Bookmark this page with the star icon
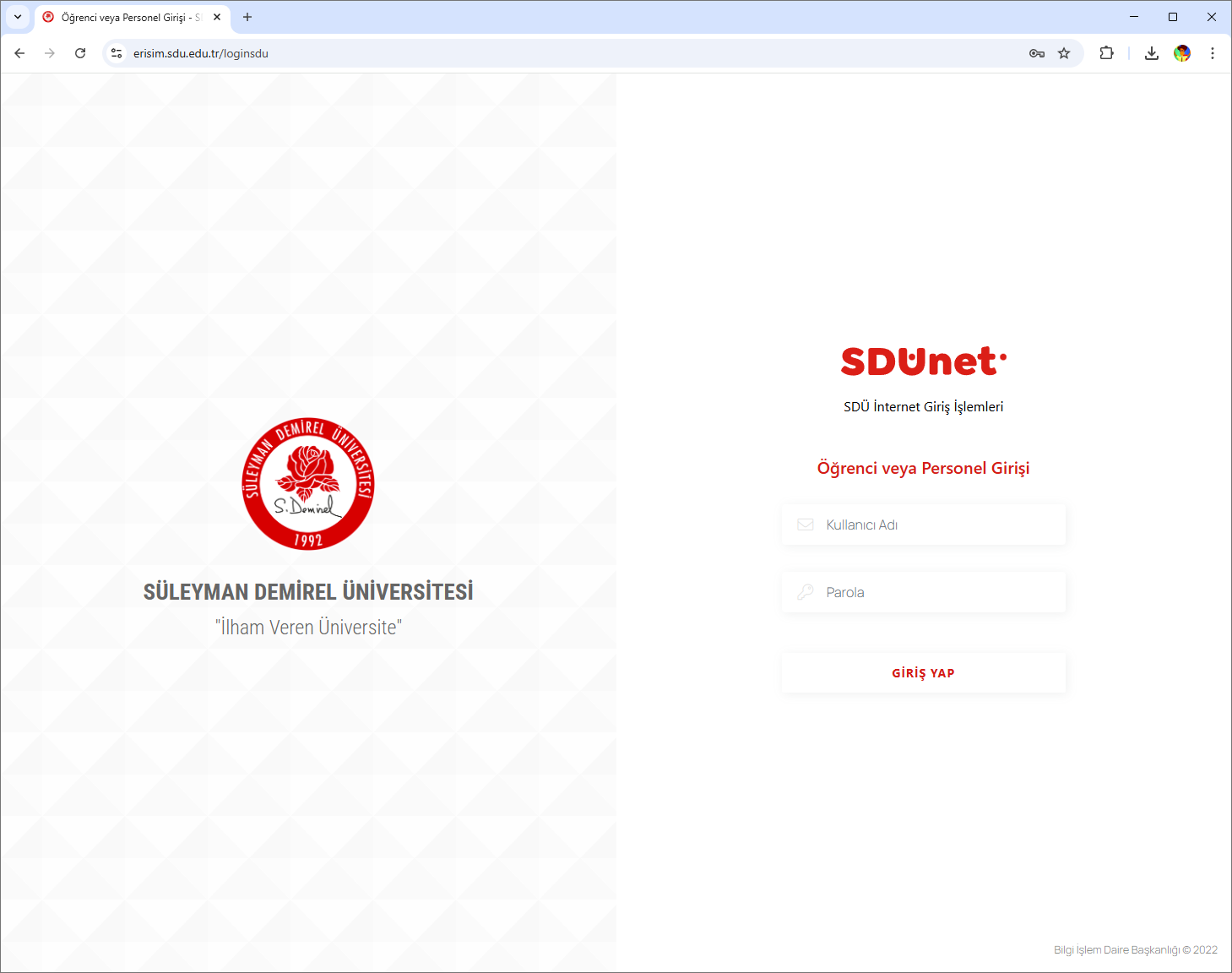1232x973 pixels. [1064, 53]
